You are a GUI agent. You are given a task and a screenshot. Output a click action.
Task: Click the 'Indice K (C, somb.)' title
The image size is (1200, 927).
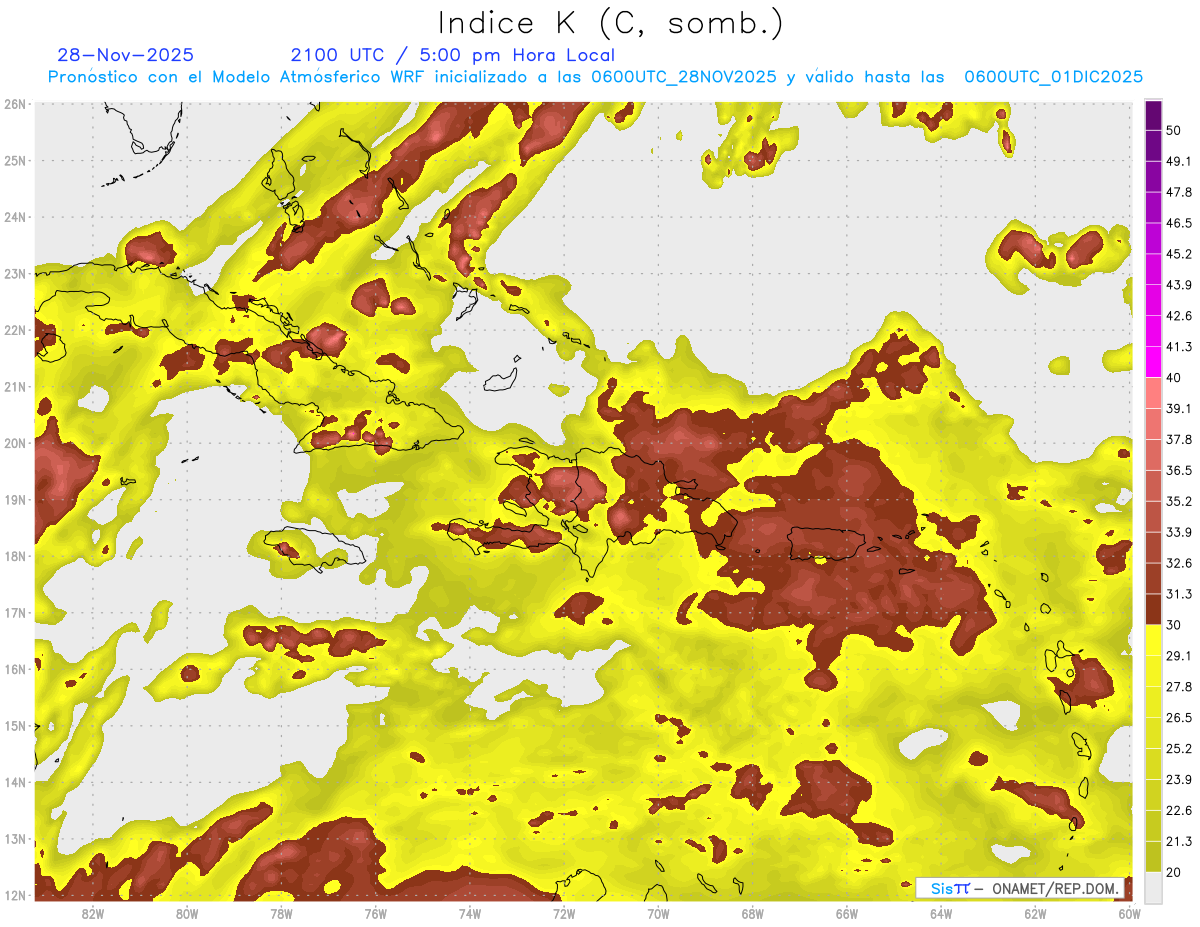(x=610, y=23)
